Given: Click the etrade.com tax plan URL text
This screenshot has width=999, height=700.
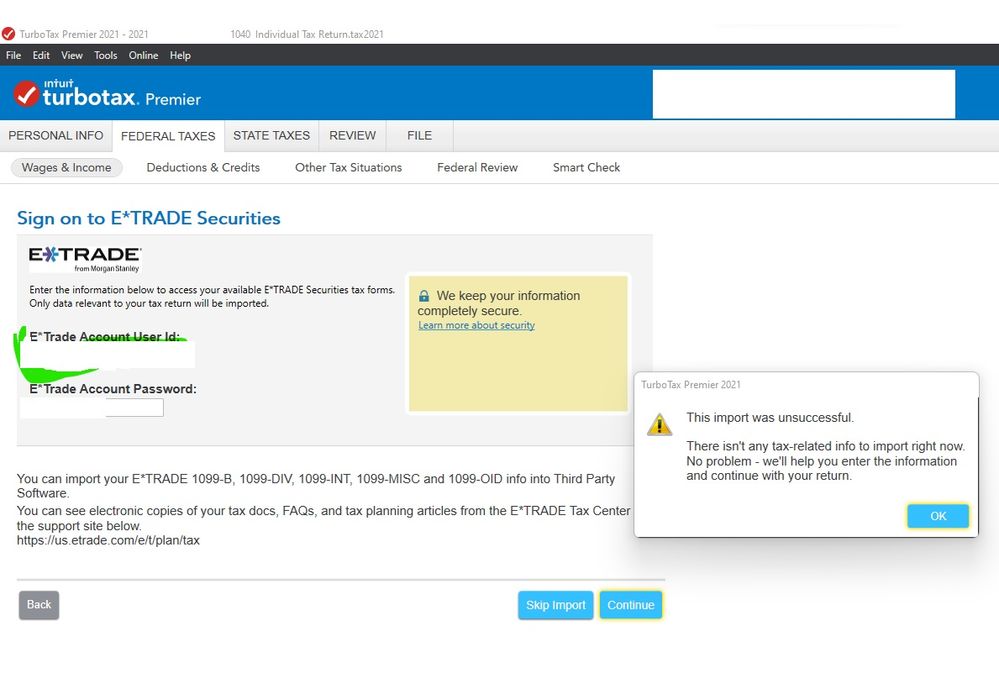Looking at the screenshot, I should pyautogui.click(x=108, y=540).
